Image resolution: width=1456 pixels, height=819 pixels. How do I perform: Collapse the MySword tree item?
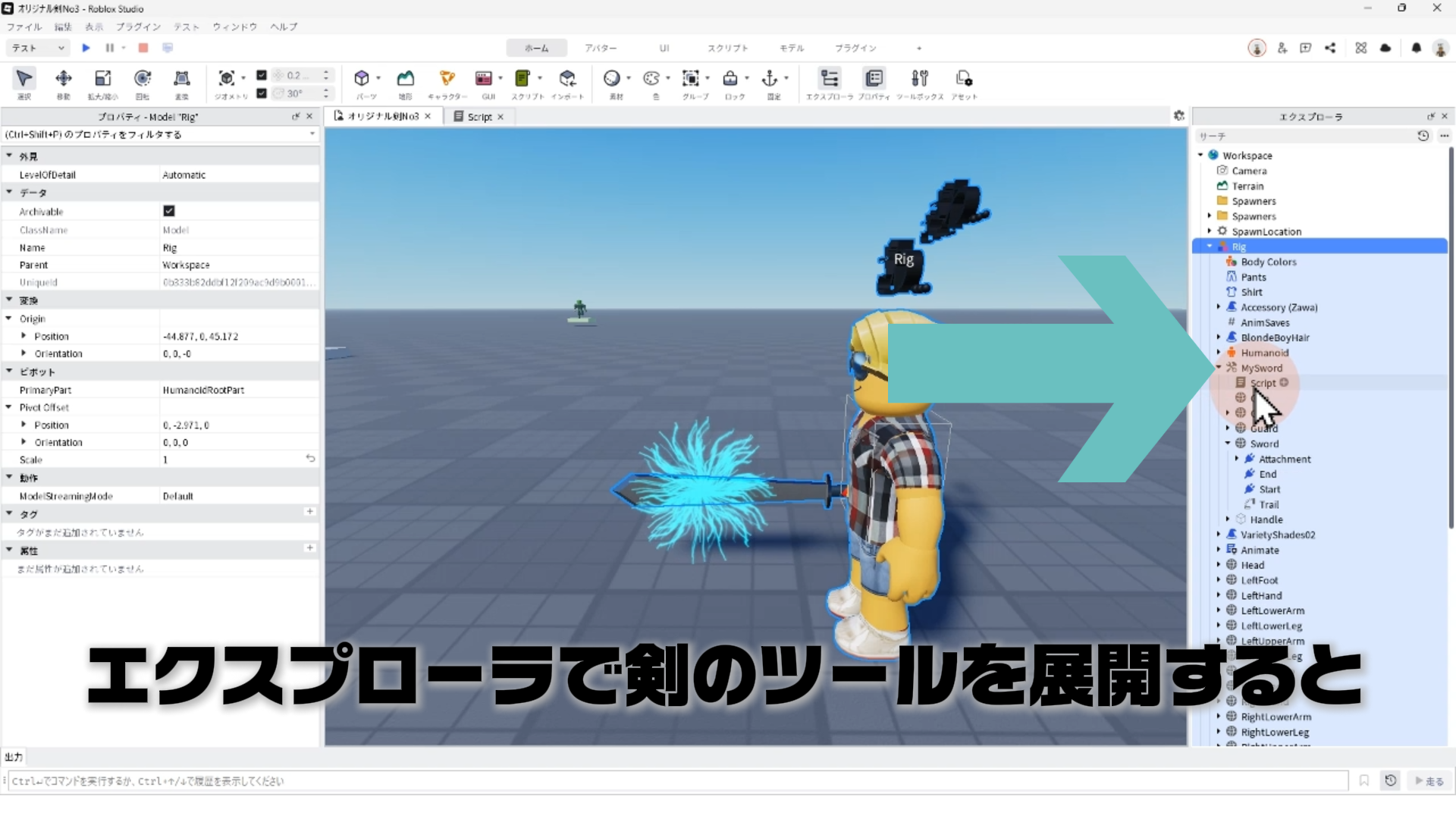(x=1219, y=368)
